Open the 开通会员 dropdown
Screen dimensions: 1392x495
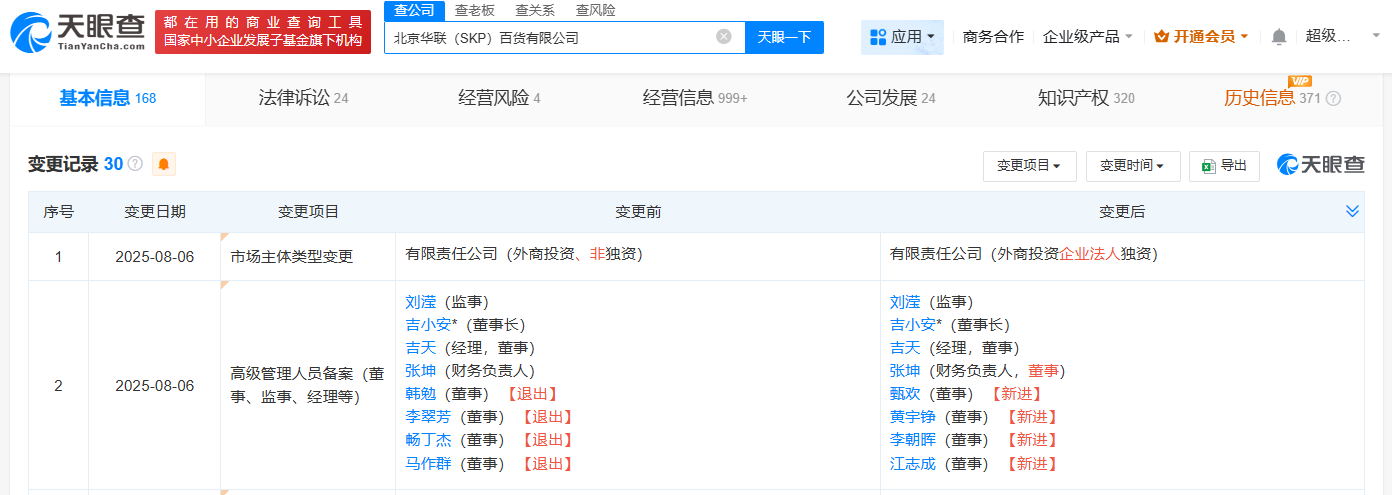pyautogui.click(x=1201, y=37)
